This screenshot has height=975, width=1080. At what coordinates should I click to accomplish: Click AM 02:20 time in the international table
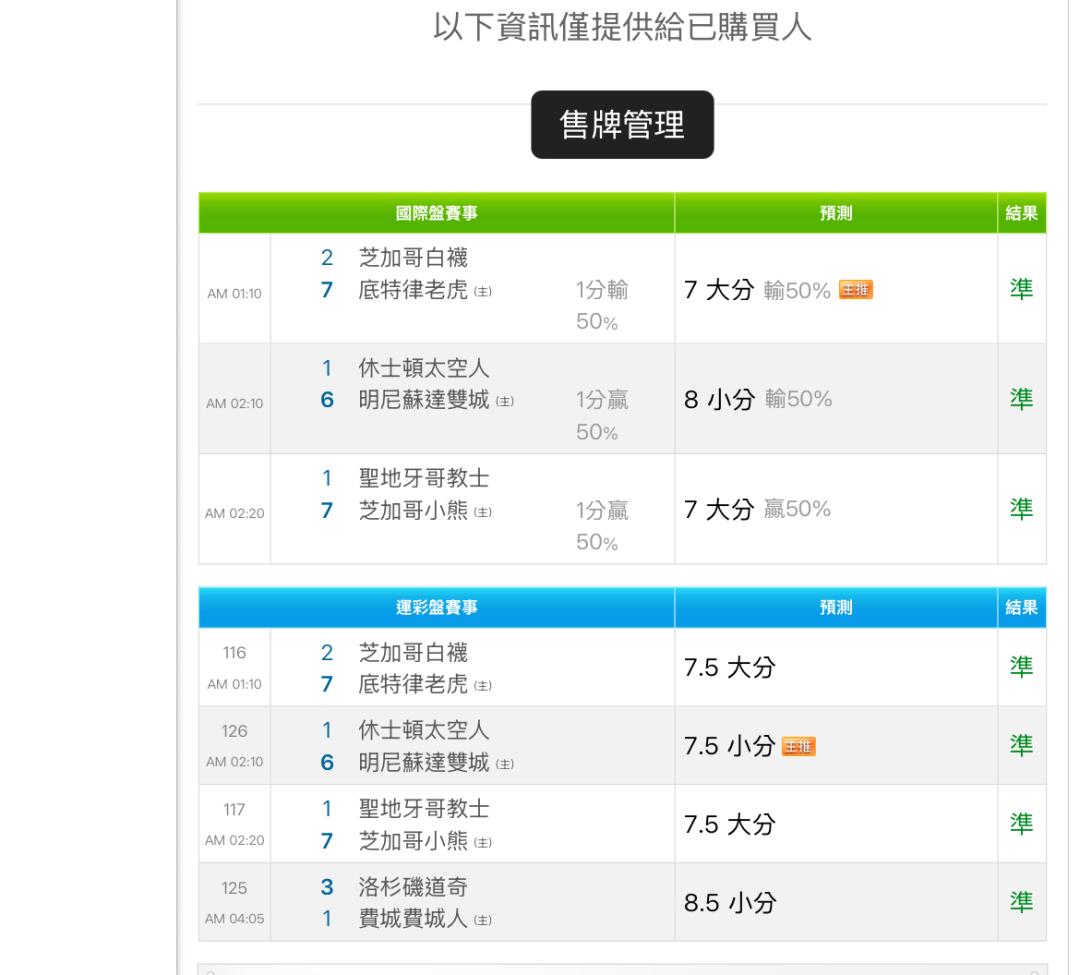234,514
